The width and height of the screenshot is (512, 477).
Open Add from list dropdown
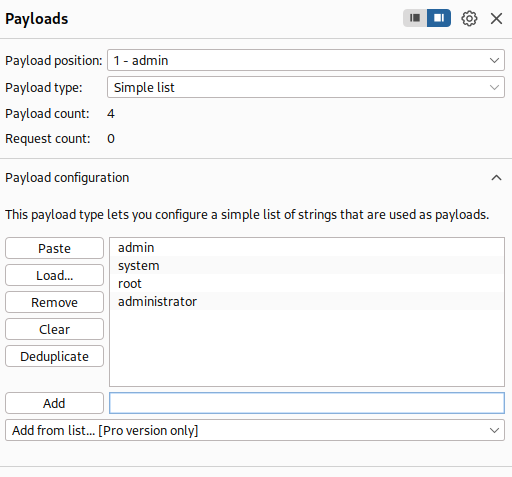(255, 430)
